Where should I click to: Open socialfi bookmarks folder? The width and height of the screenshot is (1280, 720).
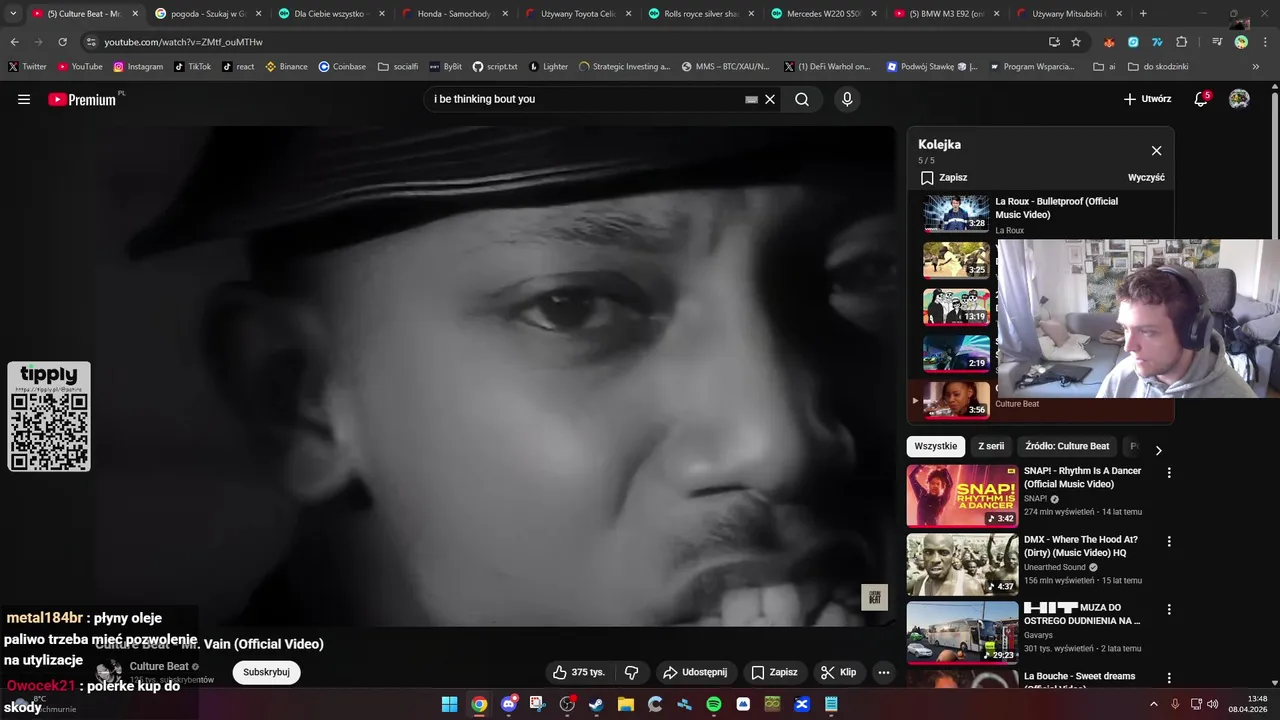(398, 66)
